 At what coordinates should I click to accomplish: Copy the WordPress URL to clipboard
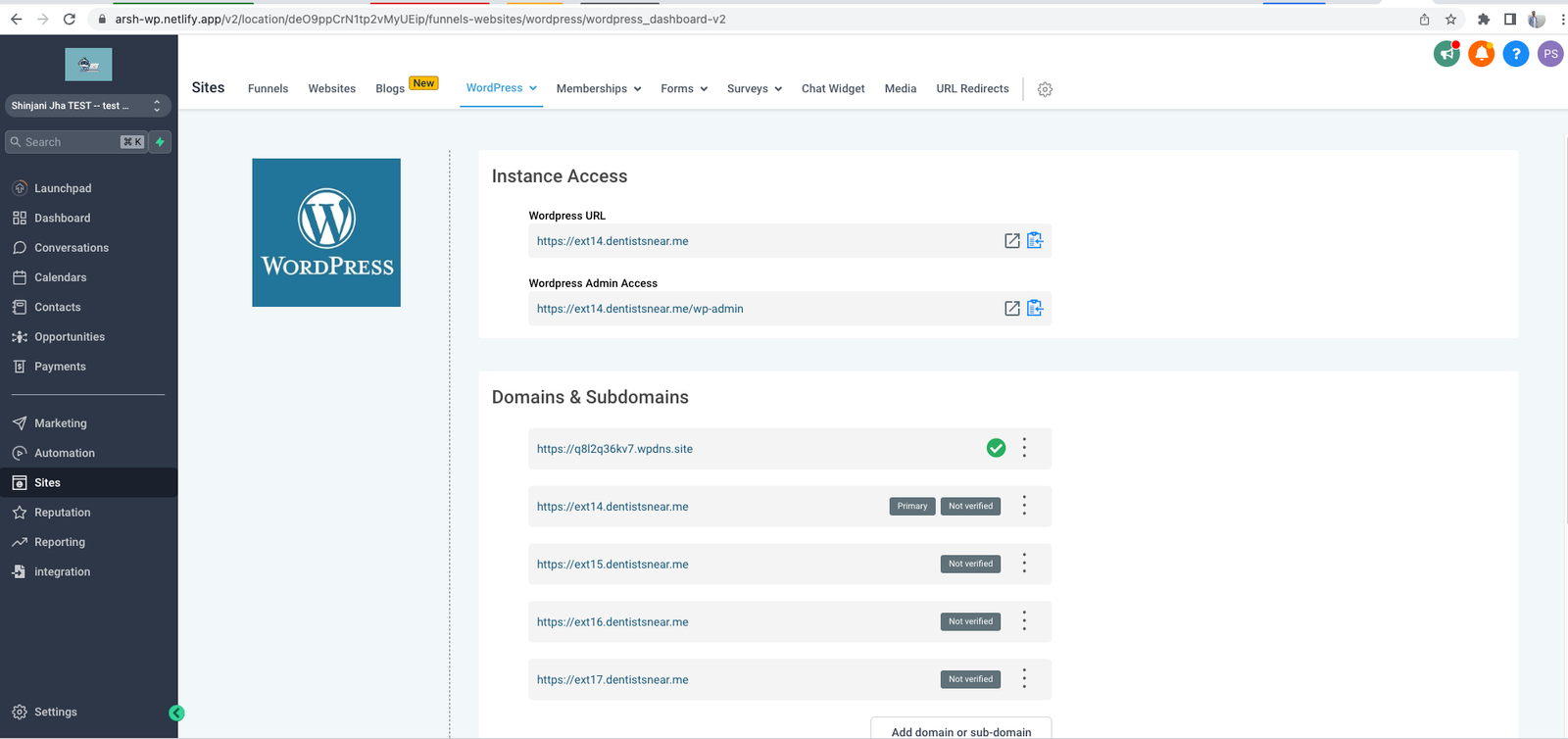tap(1035, 241)
